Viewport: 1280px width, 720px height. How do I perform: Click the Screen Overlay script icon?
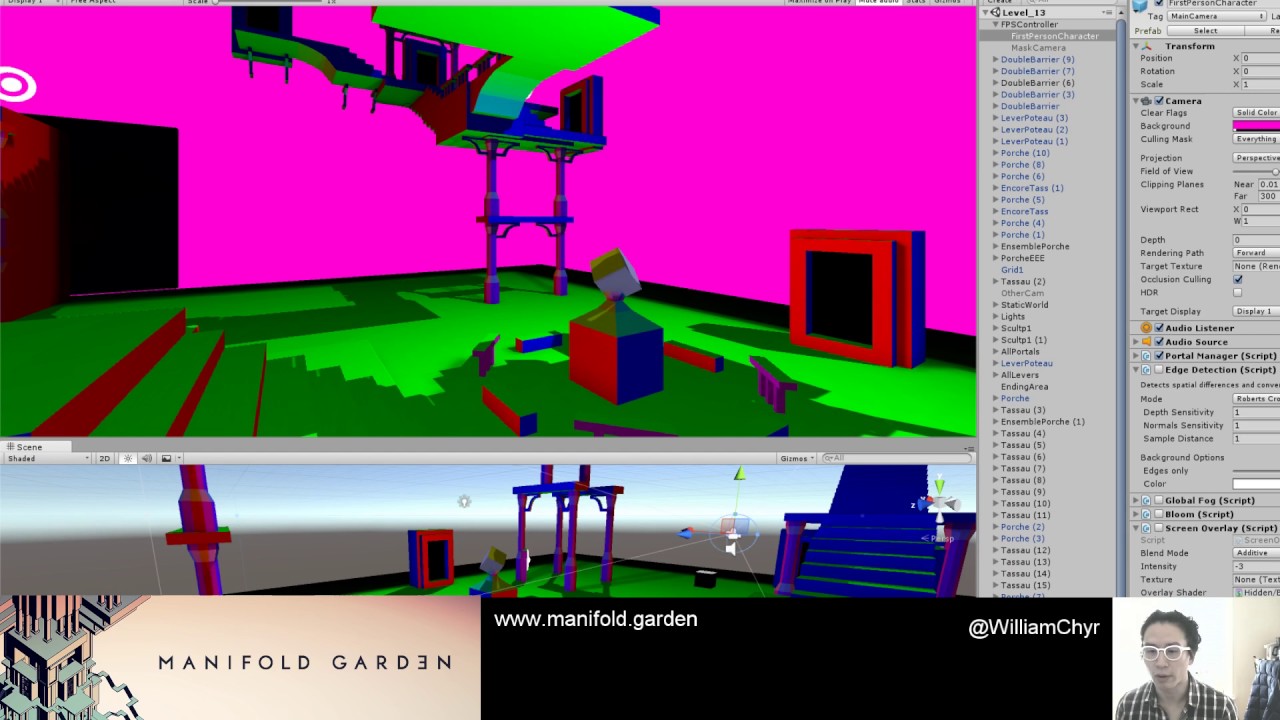1146,528
